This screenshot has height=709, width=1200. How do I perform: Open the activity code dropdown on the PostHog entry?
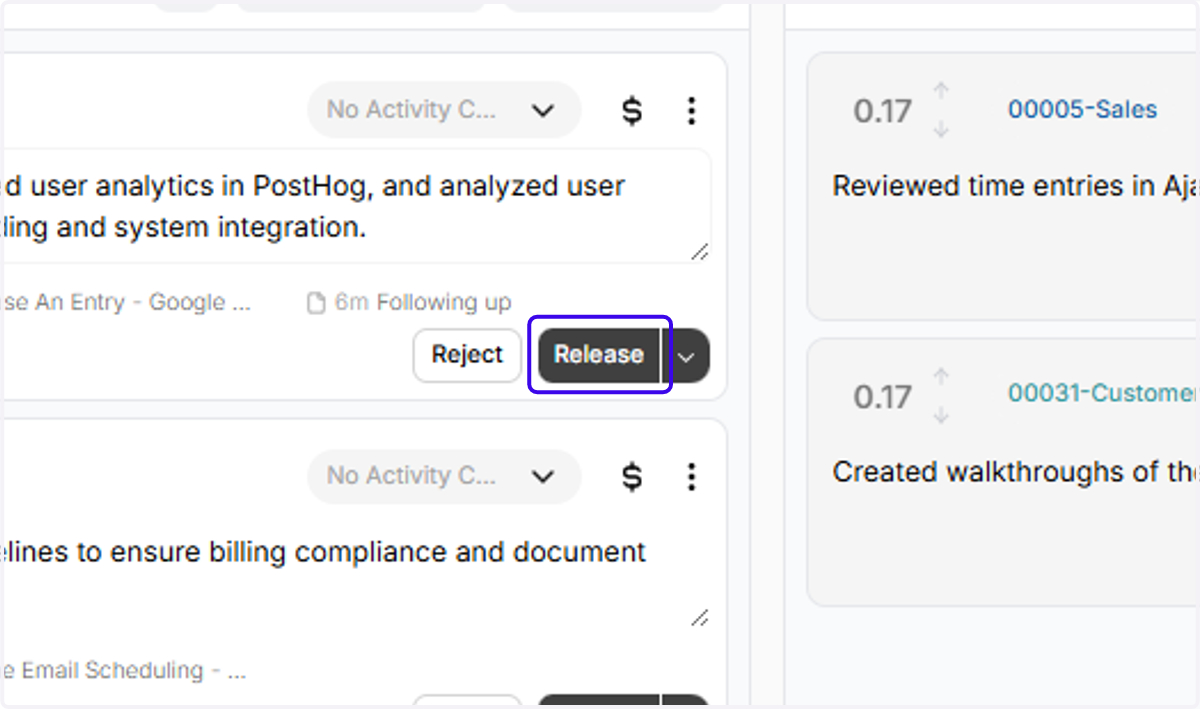click(x=444, y=110)
